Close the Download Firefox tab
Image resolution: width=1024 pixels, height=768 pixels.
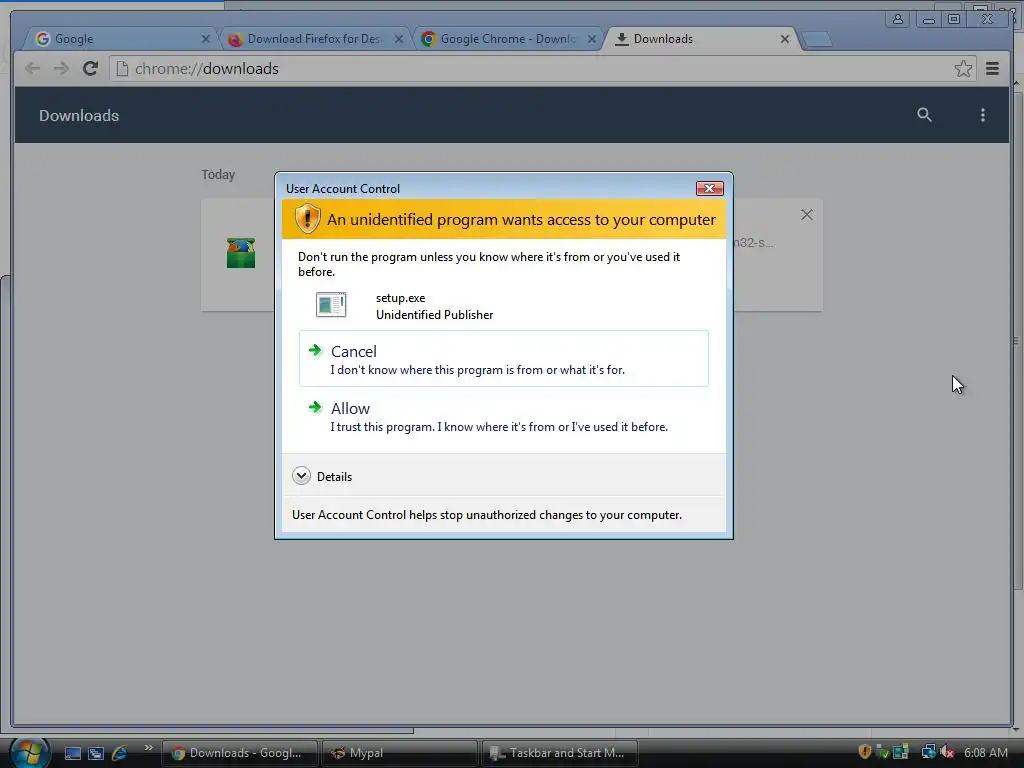point(398,39)
